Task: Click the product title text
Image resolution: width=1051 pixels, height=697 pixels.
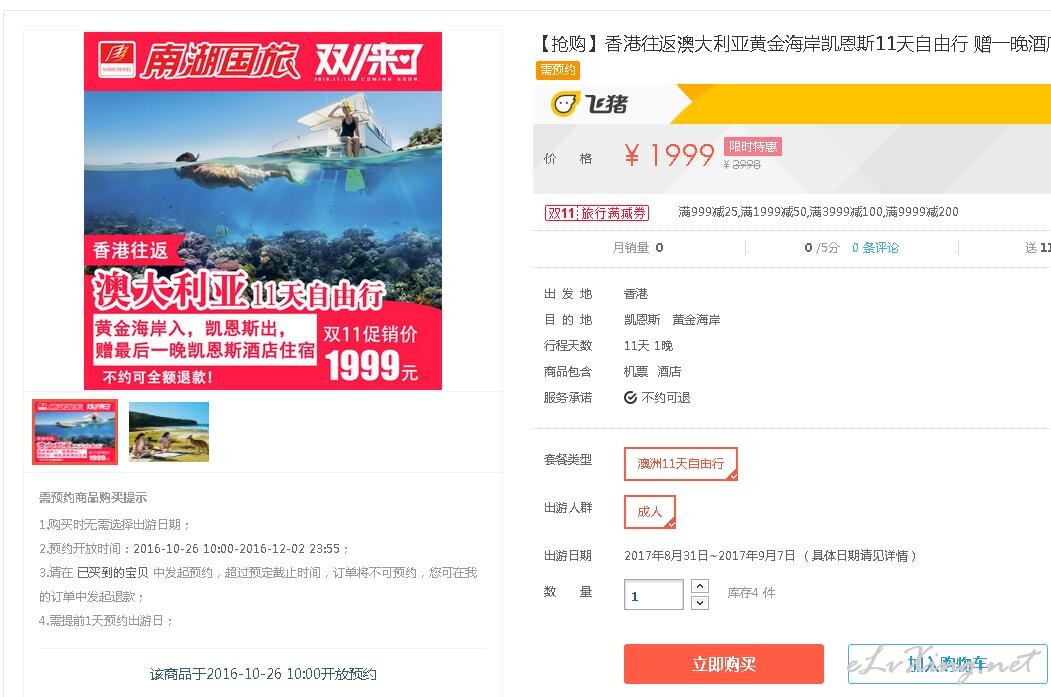Action: [x=793, y=44]
